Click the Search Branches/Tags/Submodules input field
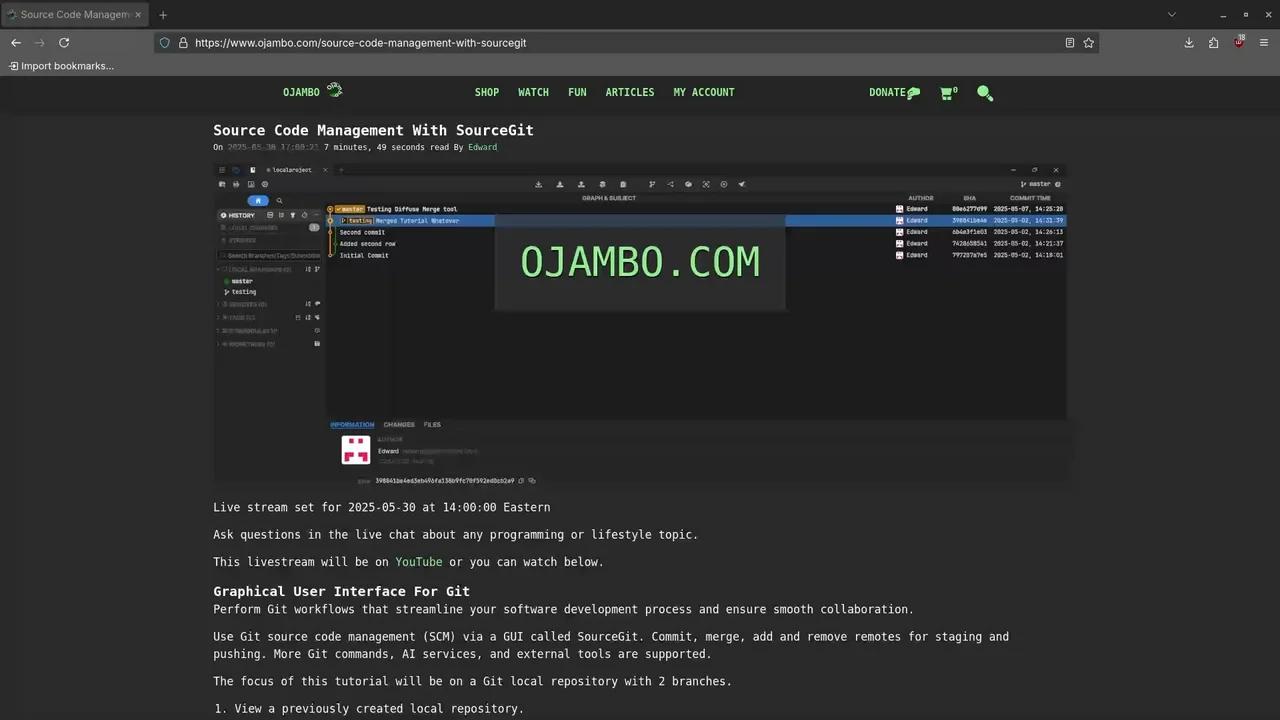 270,255
